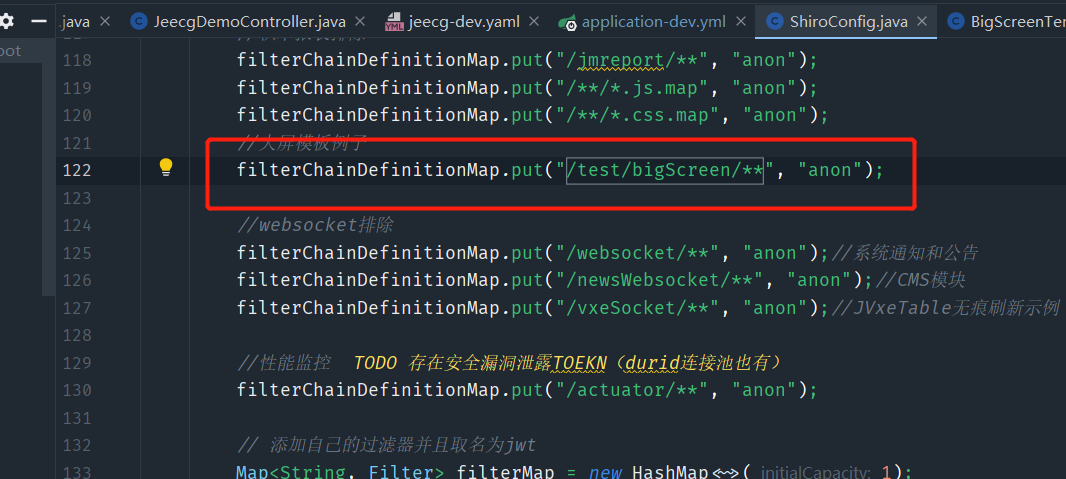The height and width of the screenshot is (479, 1066).
Task: Click the JeecgDemoController.java class icon
Action: 138,22
